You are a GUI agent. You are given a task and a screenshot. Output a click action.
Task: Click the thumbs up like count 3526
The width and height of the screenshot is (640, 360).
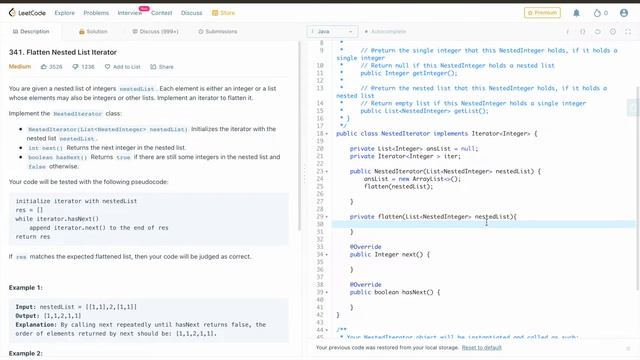pos(51,67)
